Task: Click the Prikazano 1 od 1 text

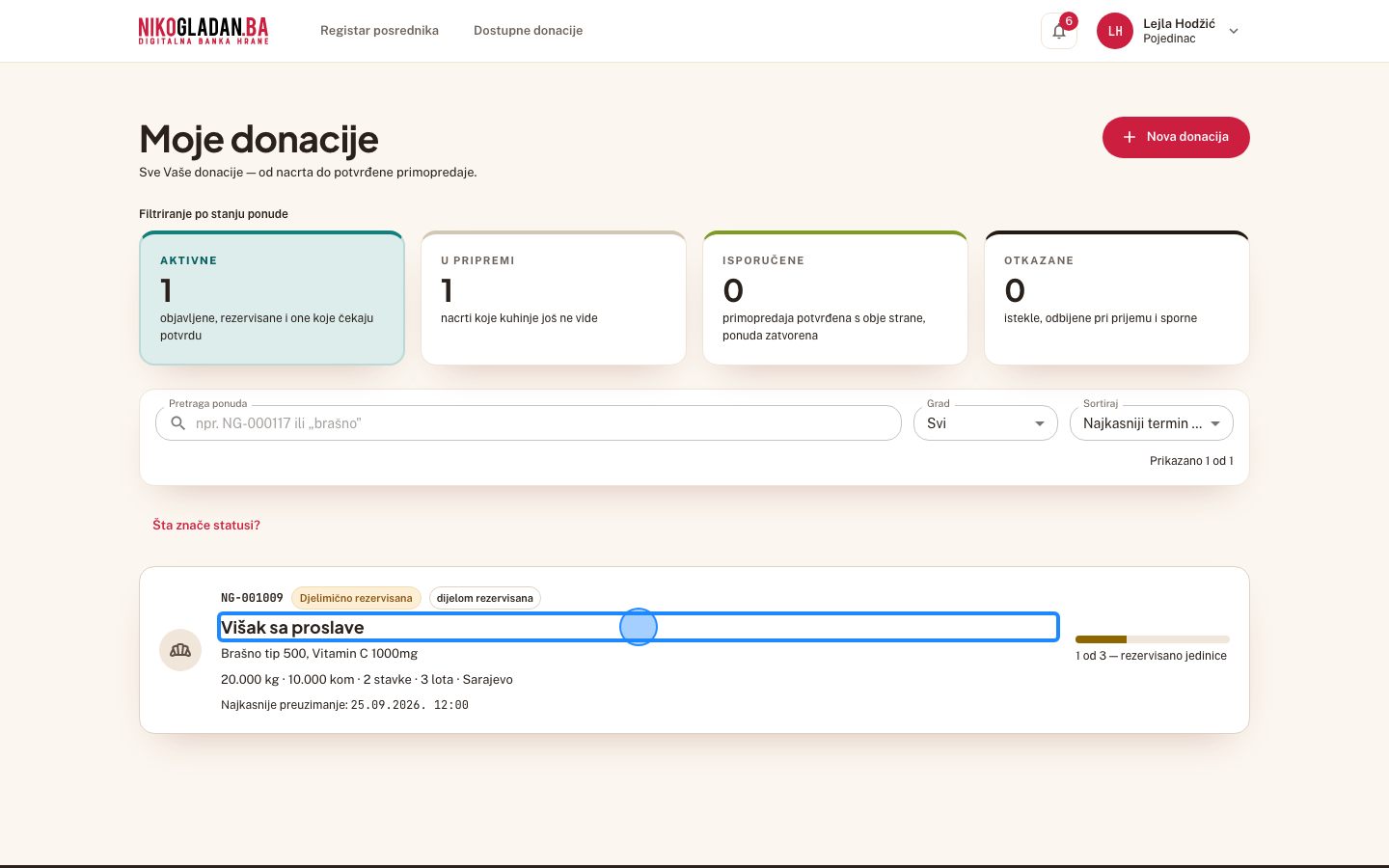Action: click(1191, 461)
